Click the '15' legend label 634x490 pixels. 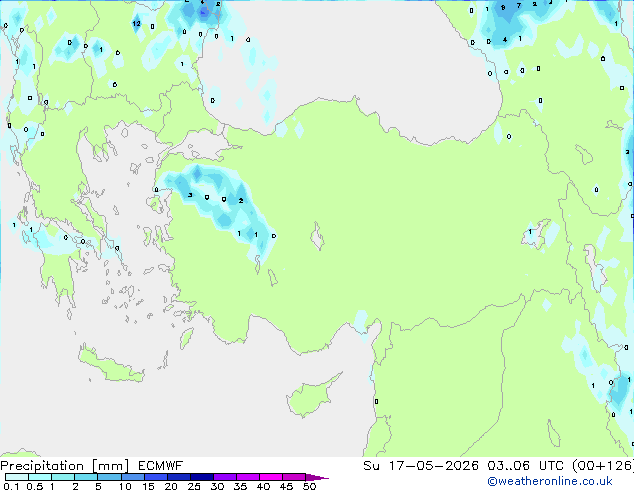(x=148, y=486)
